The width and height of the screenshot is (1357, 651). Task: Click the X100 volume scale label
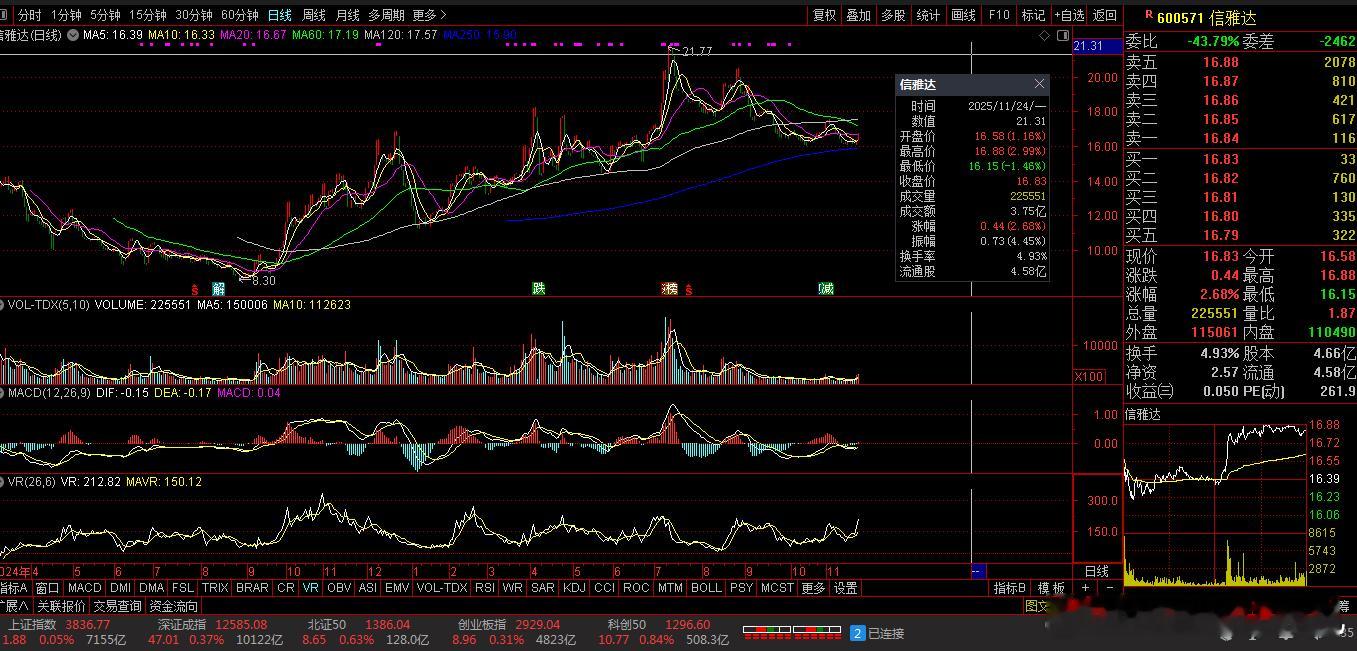click(1088, 377)
